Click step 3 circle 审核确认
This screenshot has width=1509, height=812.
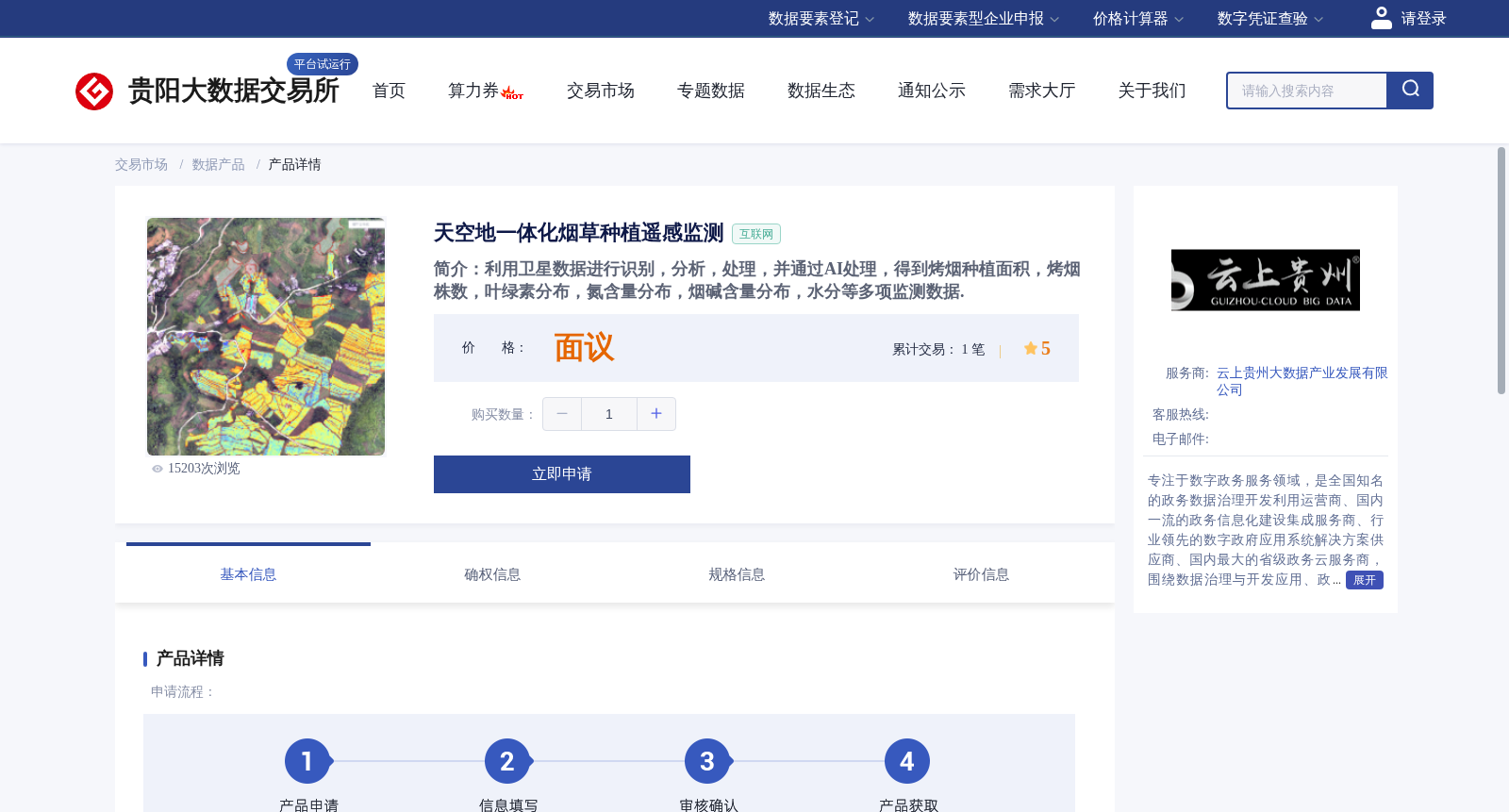[707, 761]
